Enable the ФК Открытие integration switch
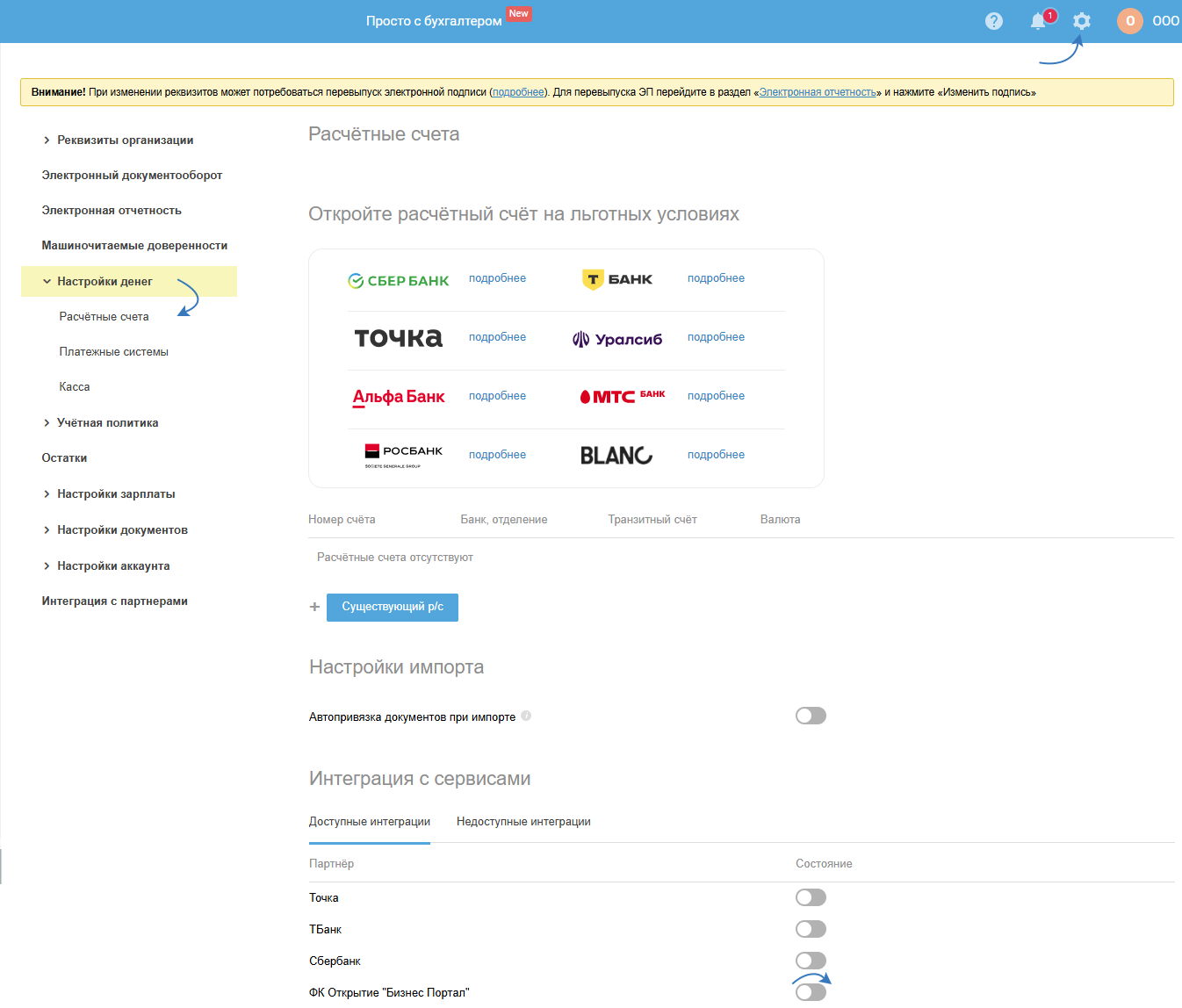Viewport: 1182px width, 1008px height. pos(811,992)
